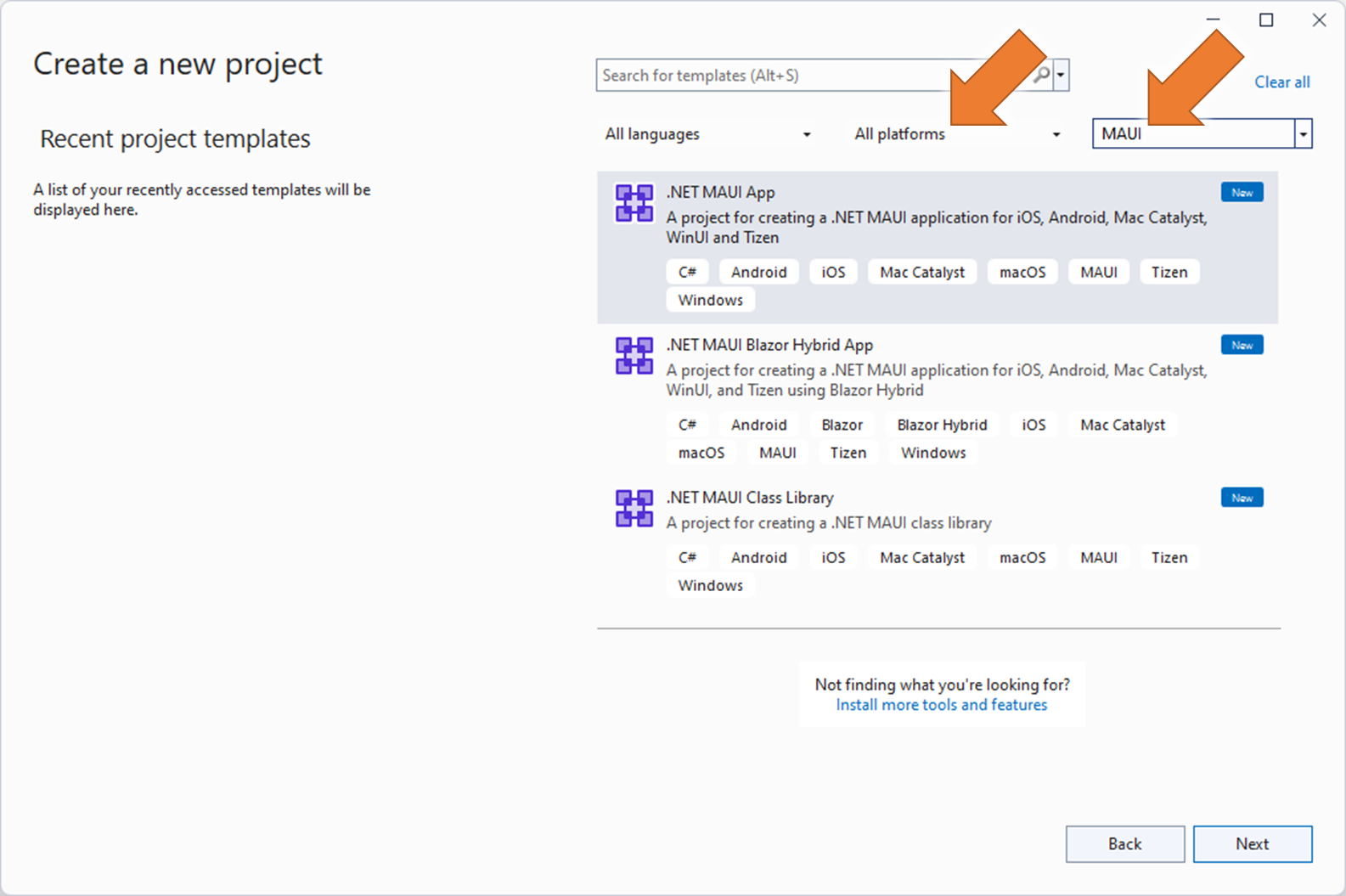Expand the MAUI project type dropdown arrow
Screen dimensions: 1346x896
(1304, 134)
